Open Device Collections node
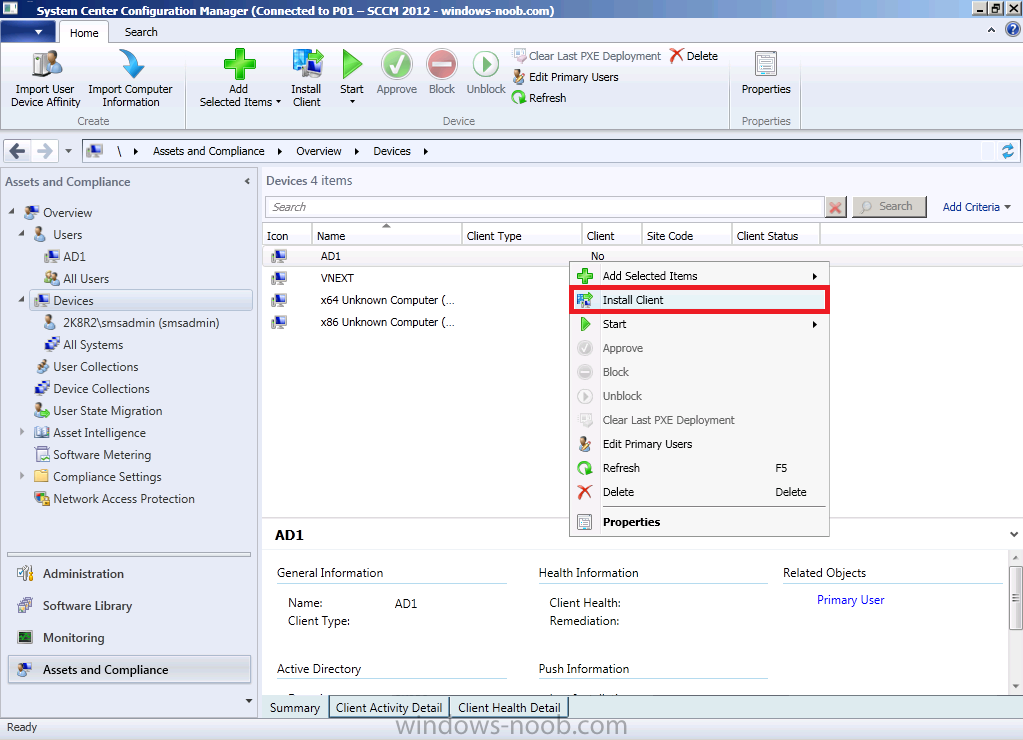1023x740 pixels. tap(92, 389)
